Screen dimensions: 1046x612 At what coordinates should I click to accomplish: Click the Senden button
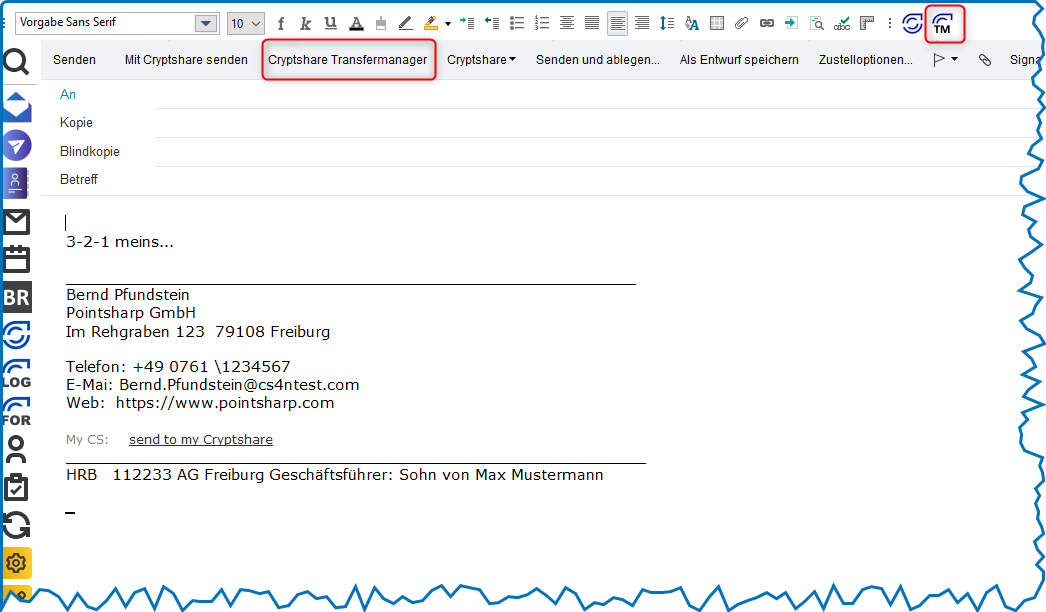74,60
